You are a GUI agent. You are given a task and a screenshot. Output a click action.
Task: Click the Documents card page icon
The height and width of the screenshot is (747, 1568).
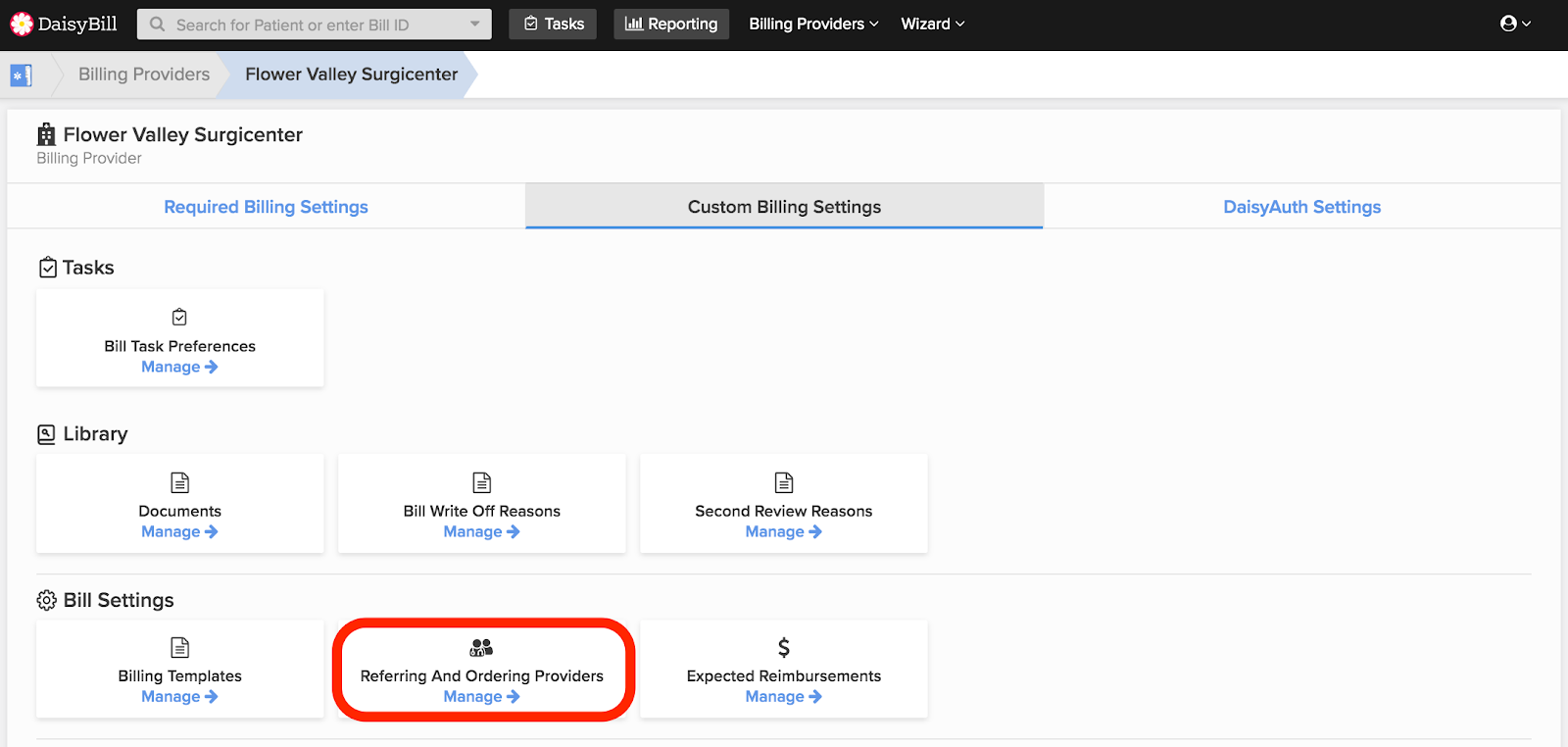(180, 482)
